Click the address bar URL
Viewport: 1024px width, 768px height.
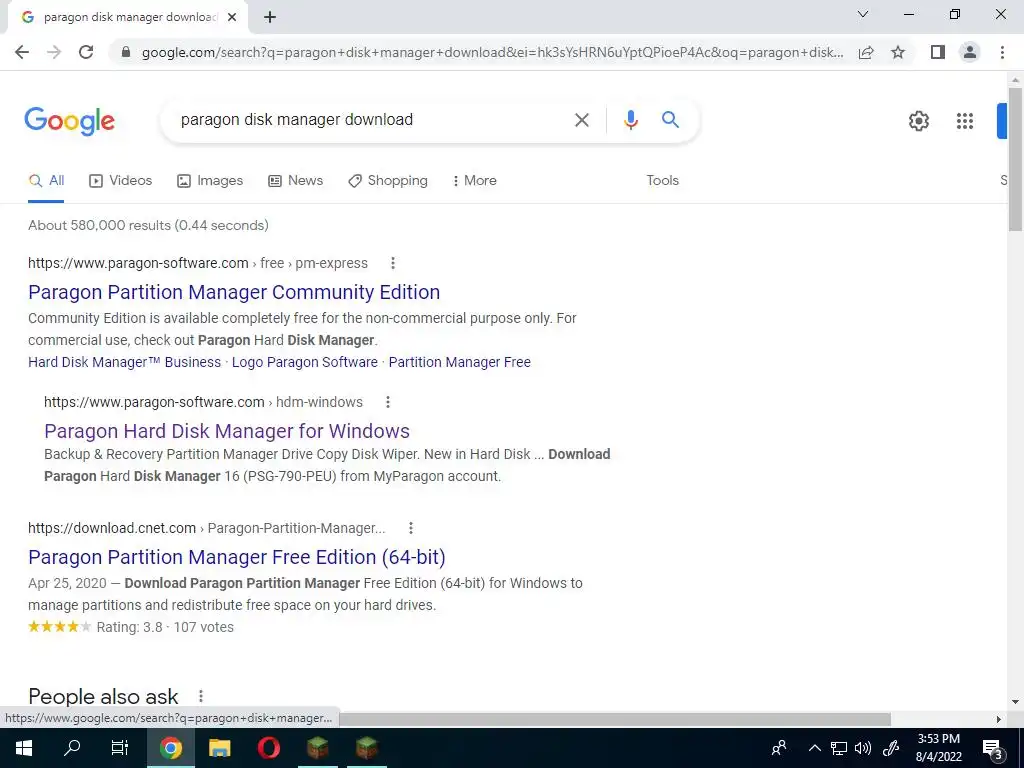[x=492, y=52]
